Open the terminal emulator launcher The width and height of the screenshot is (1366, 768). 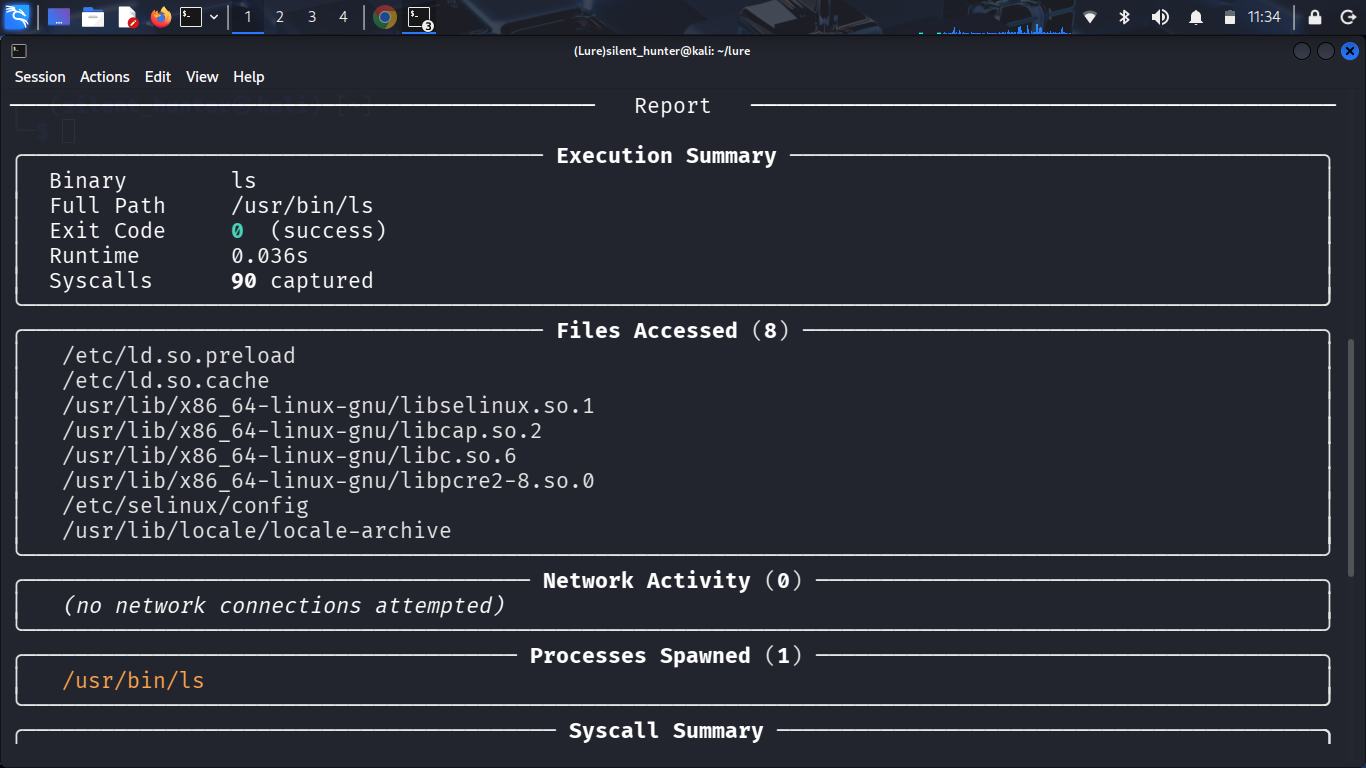(191, 17)
